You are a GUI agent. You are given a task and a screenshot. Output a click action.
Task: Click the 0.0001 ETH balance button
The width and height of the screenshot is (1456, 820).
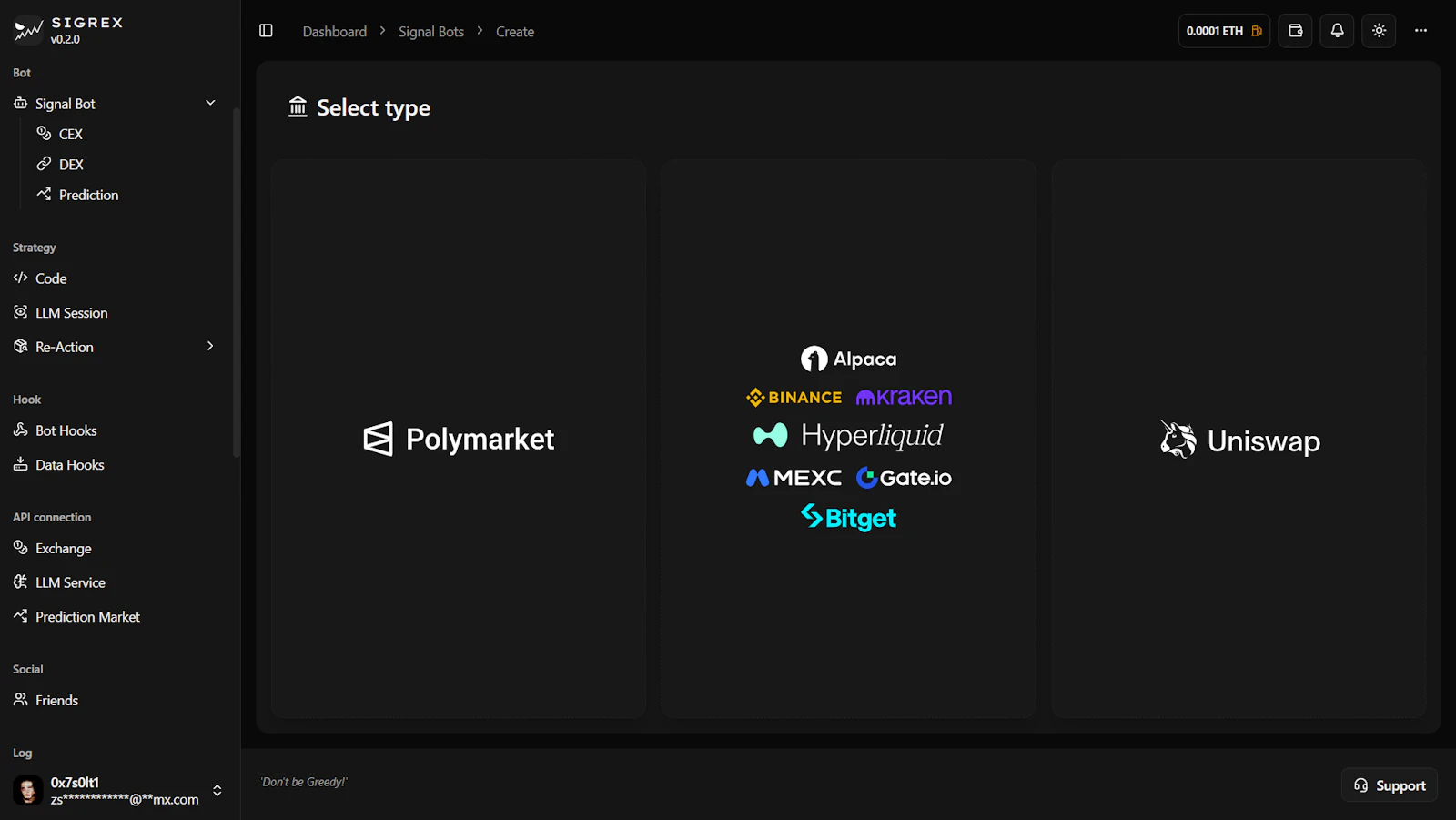tap(1224, 31)
